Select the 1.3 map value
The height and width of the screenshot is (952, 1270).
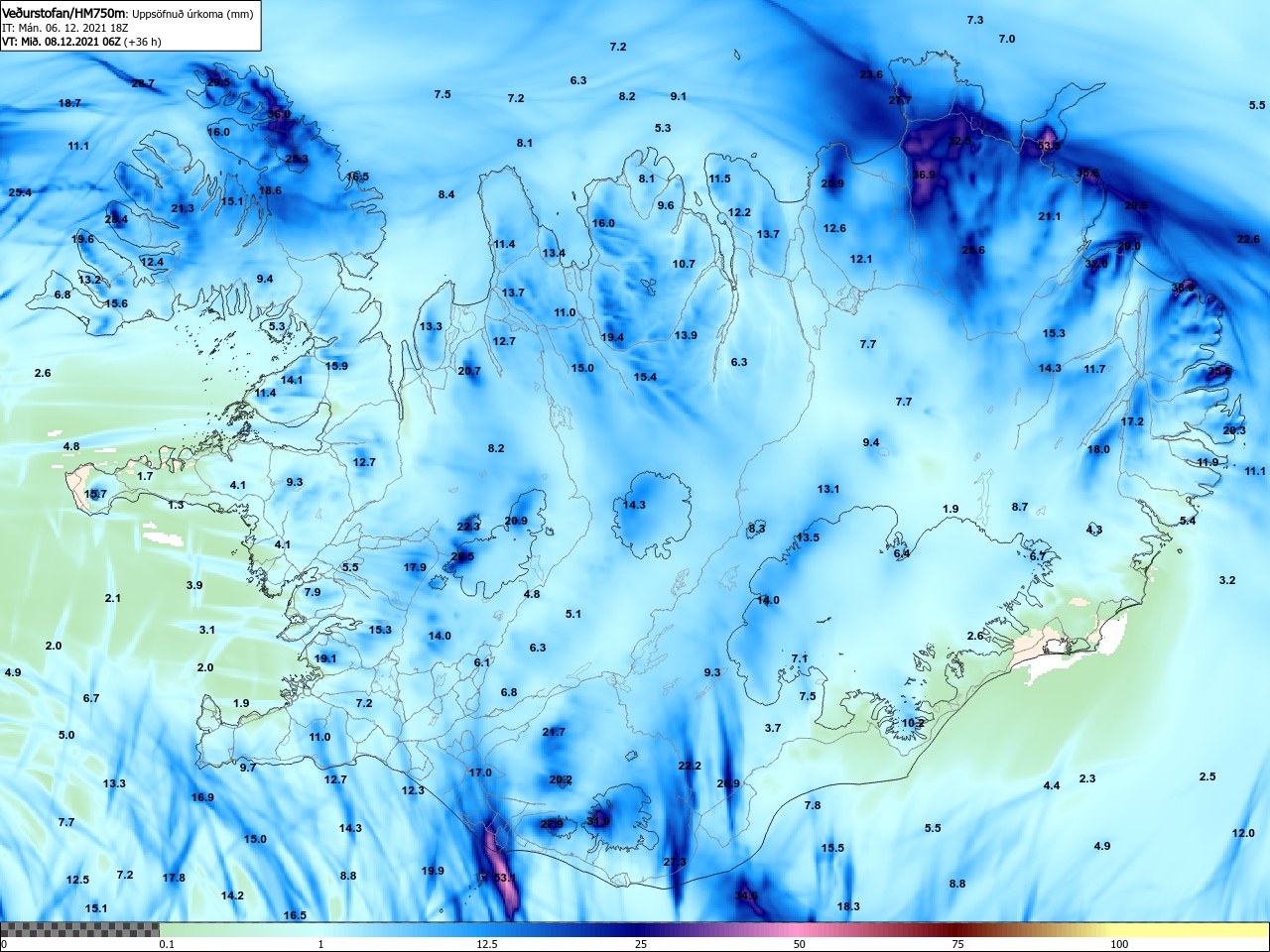pos(176,505)
